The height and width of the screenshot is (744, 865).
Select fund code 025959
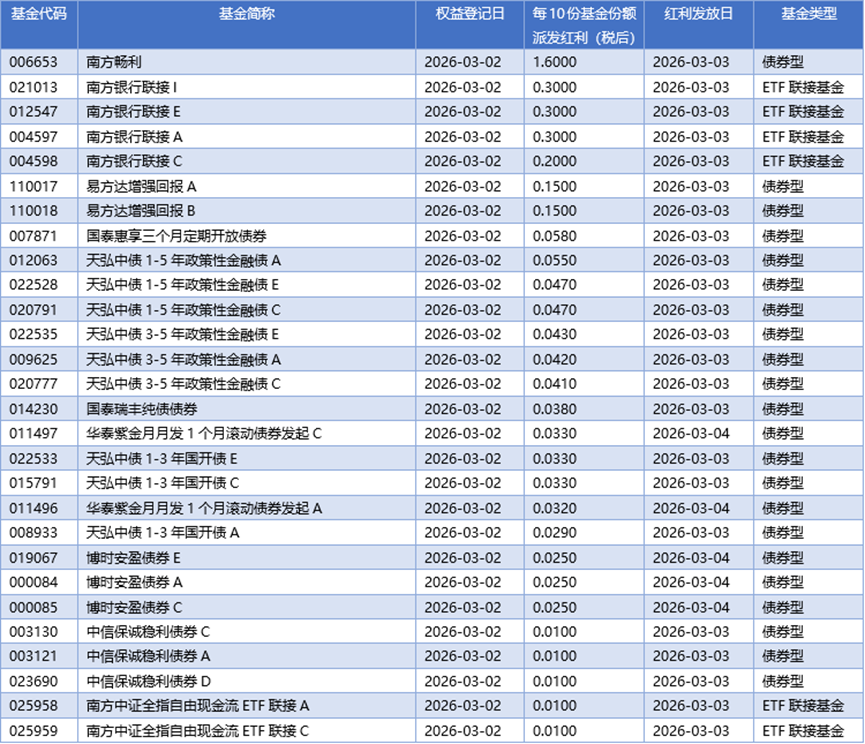tap(33, 731)
